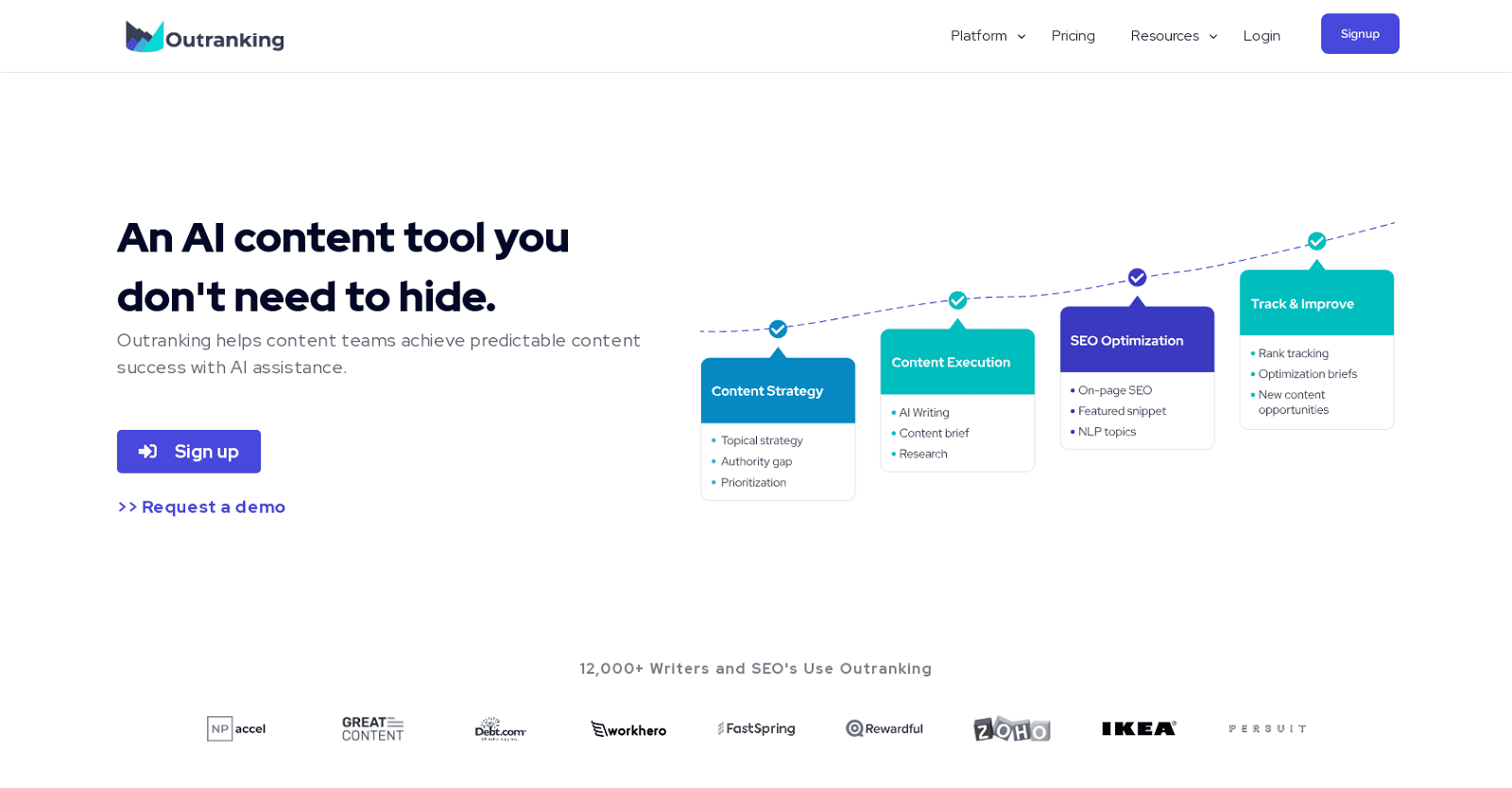Click the large Sign up button
This screenshot has height=788, width=1512.
click(x=189, y=452)
